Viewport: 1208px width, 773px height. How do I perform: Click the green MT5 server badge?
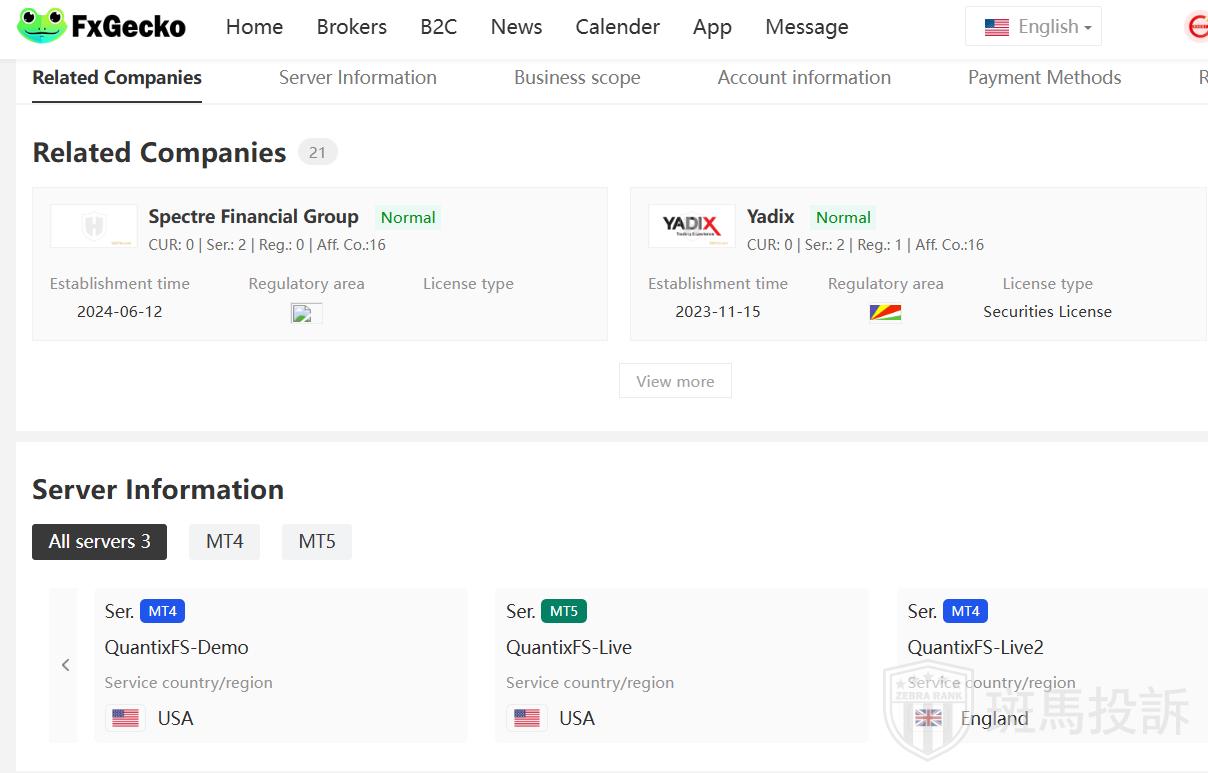564,611
